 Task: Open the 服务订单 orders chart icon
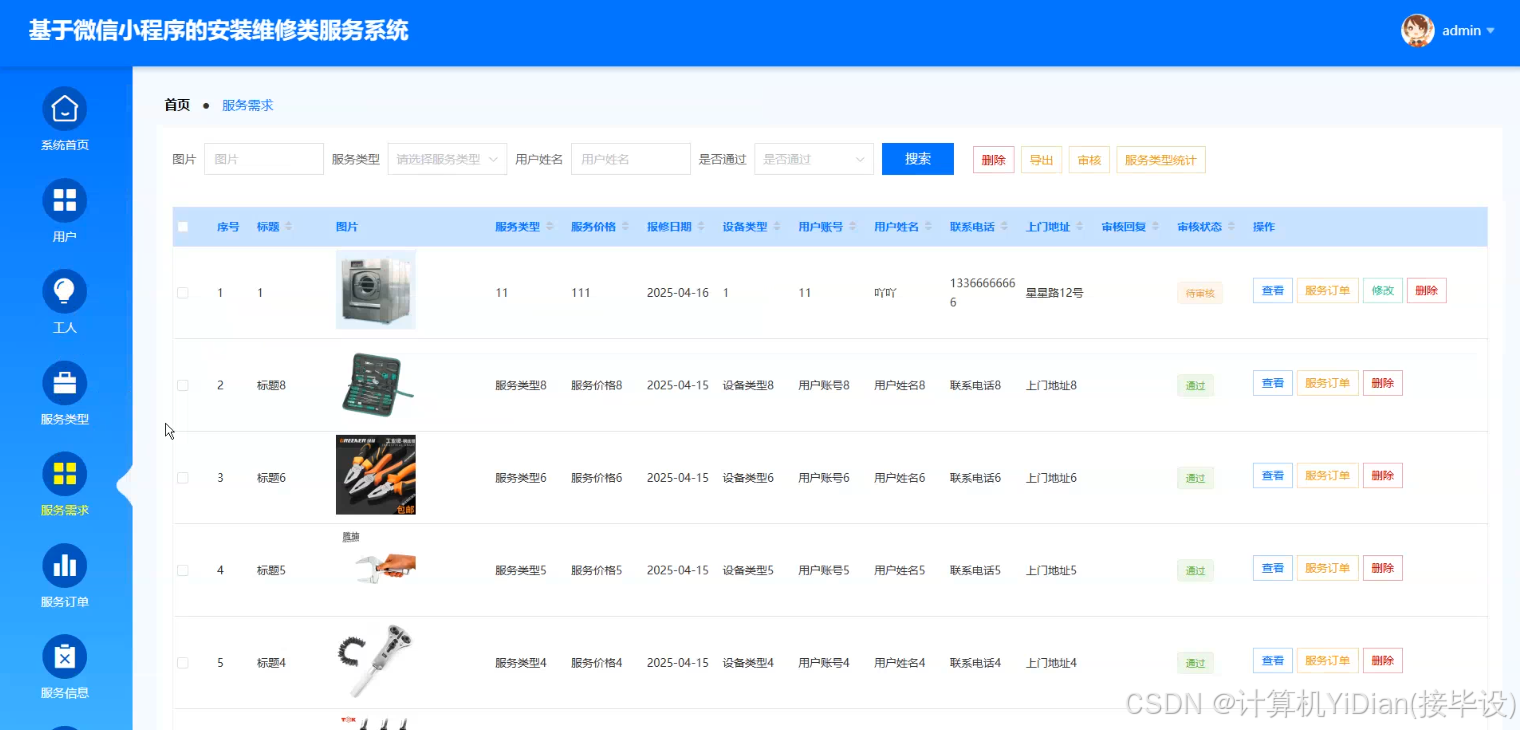coord(64,565)
